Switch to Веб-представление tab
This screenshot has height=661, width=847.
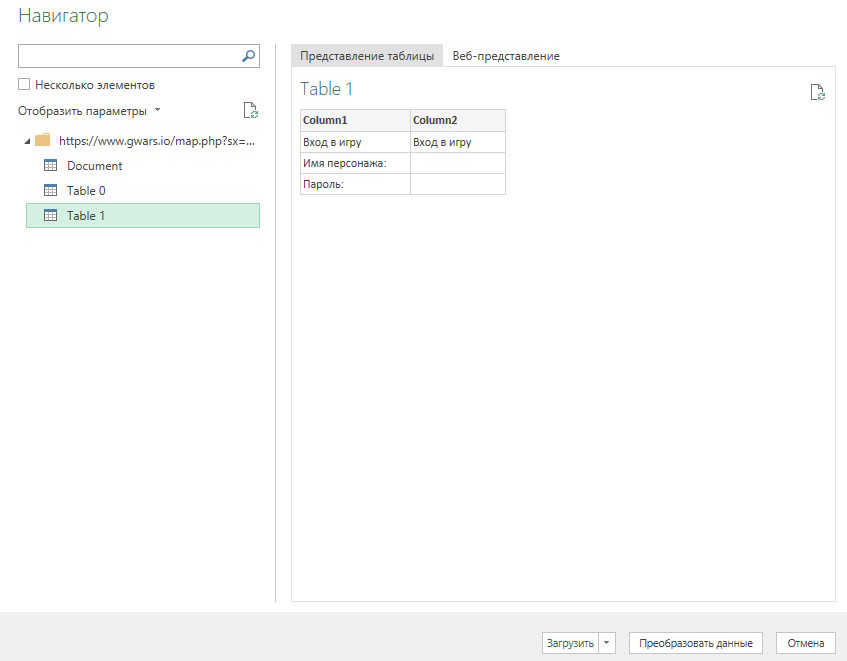click(506, 56)
